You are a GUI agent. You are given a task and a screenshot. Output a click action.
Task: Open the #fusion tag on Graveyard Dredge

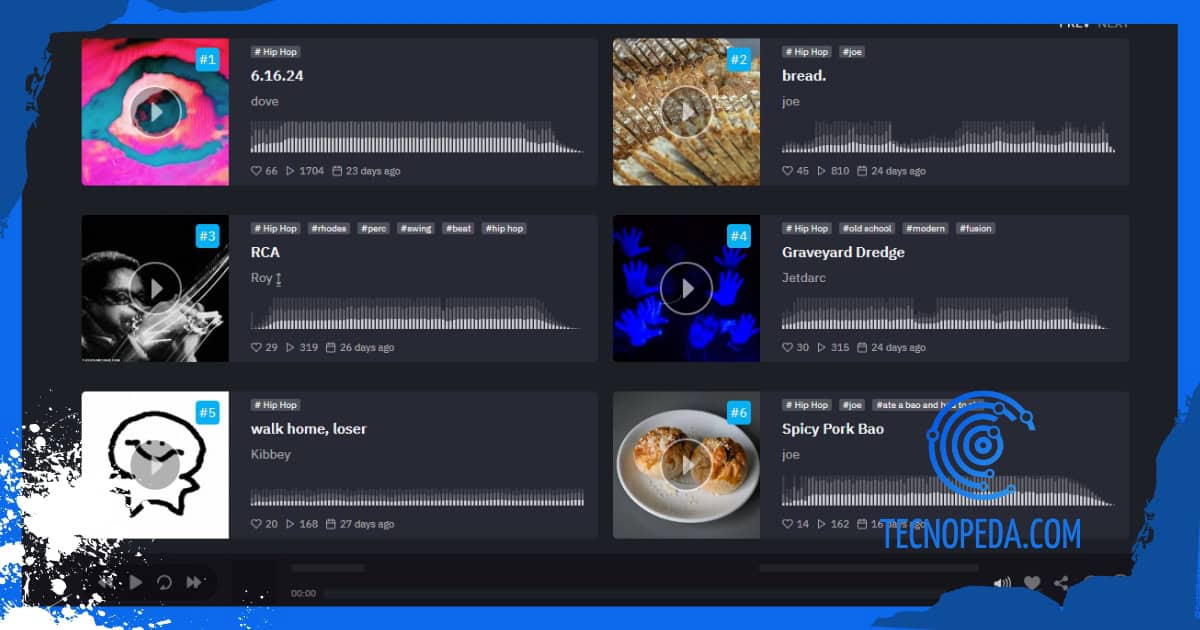pyautogui.click(x=976, y=228)
